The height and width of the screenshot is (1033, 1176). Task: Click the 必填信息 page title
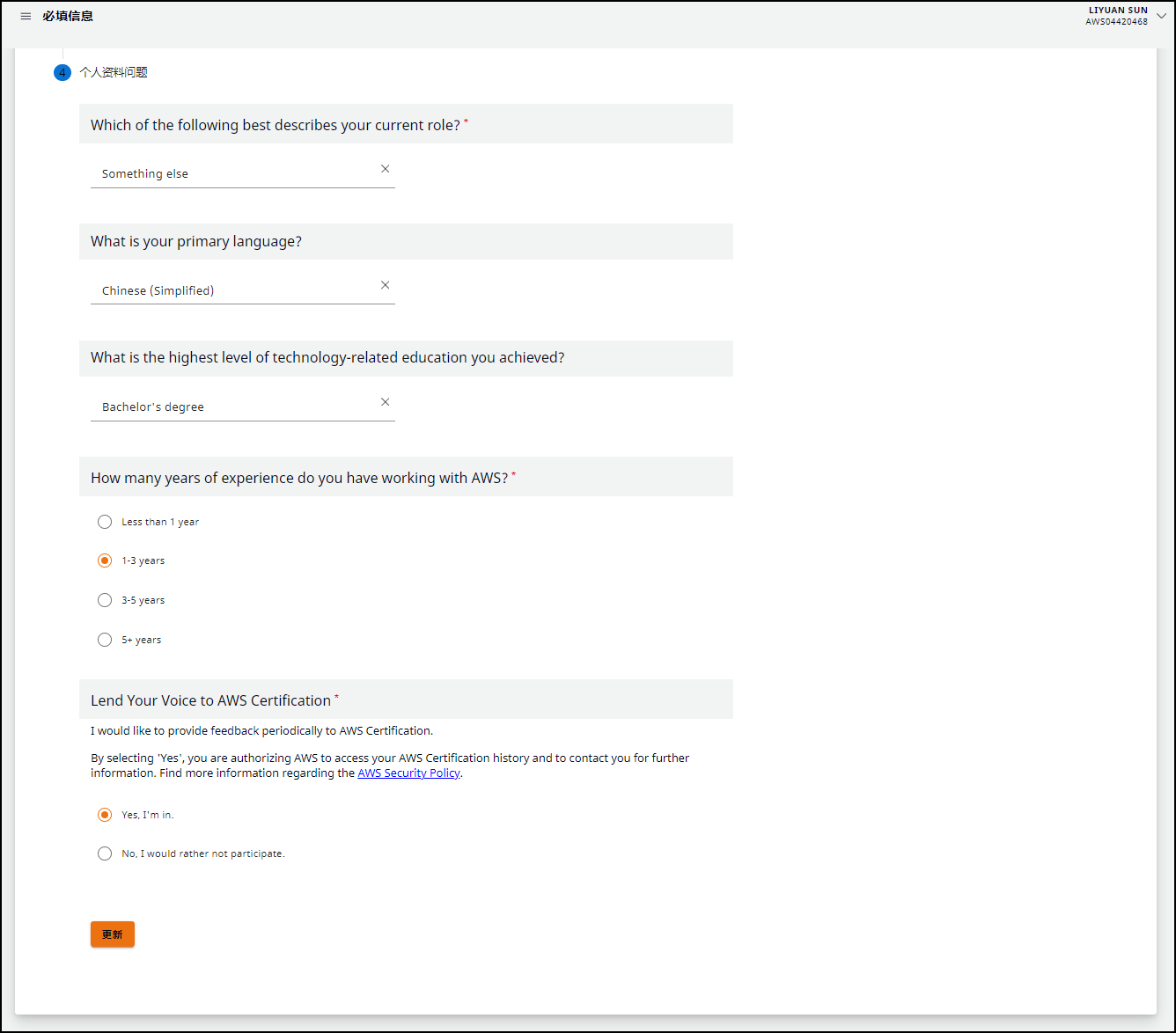[x=68, y=16]
